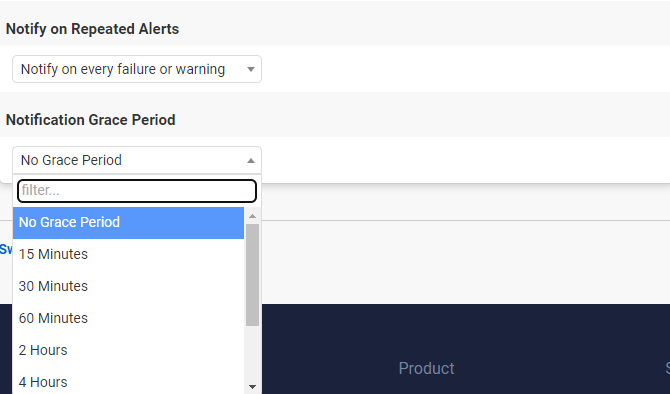Click the 'Notify on Repeated Alerts' heading
The width and height of the screenshot is (670, 394).
pyautogui.click(x=92, y=29)
